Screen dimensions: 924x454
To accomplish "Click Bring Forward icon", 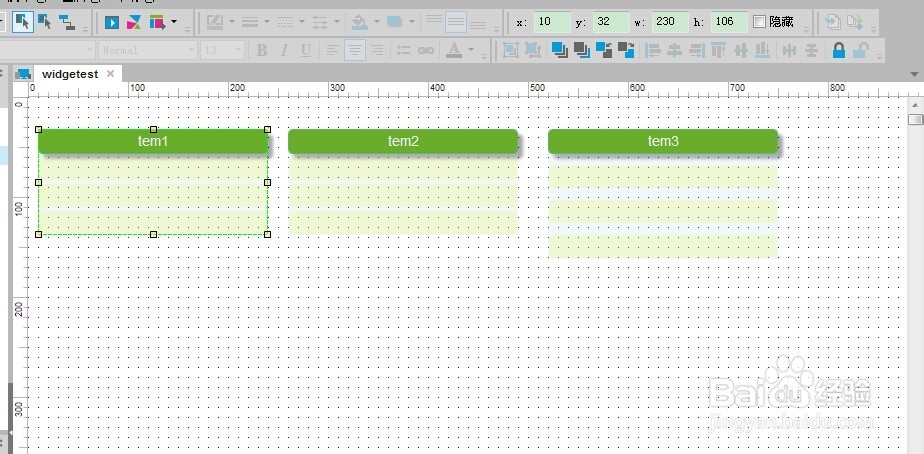I will point(604,51).
